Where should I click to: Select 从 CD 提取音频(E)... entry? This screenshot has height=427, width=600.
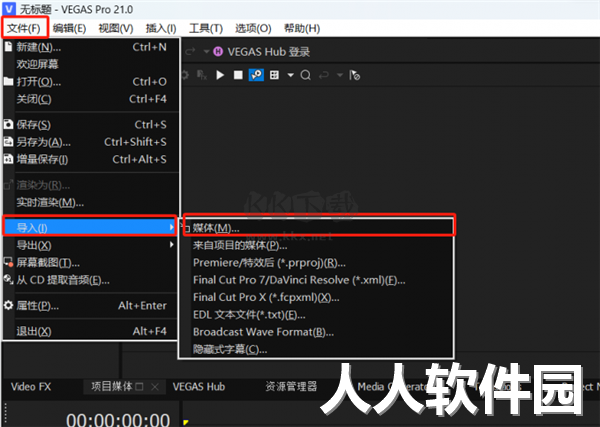[91, 280]
